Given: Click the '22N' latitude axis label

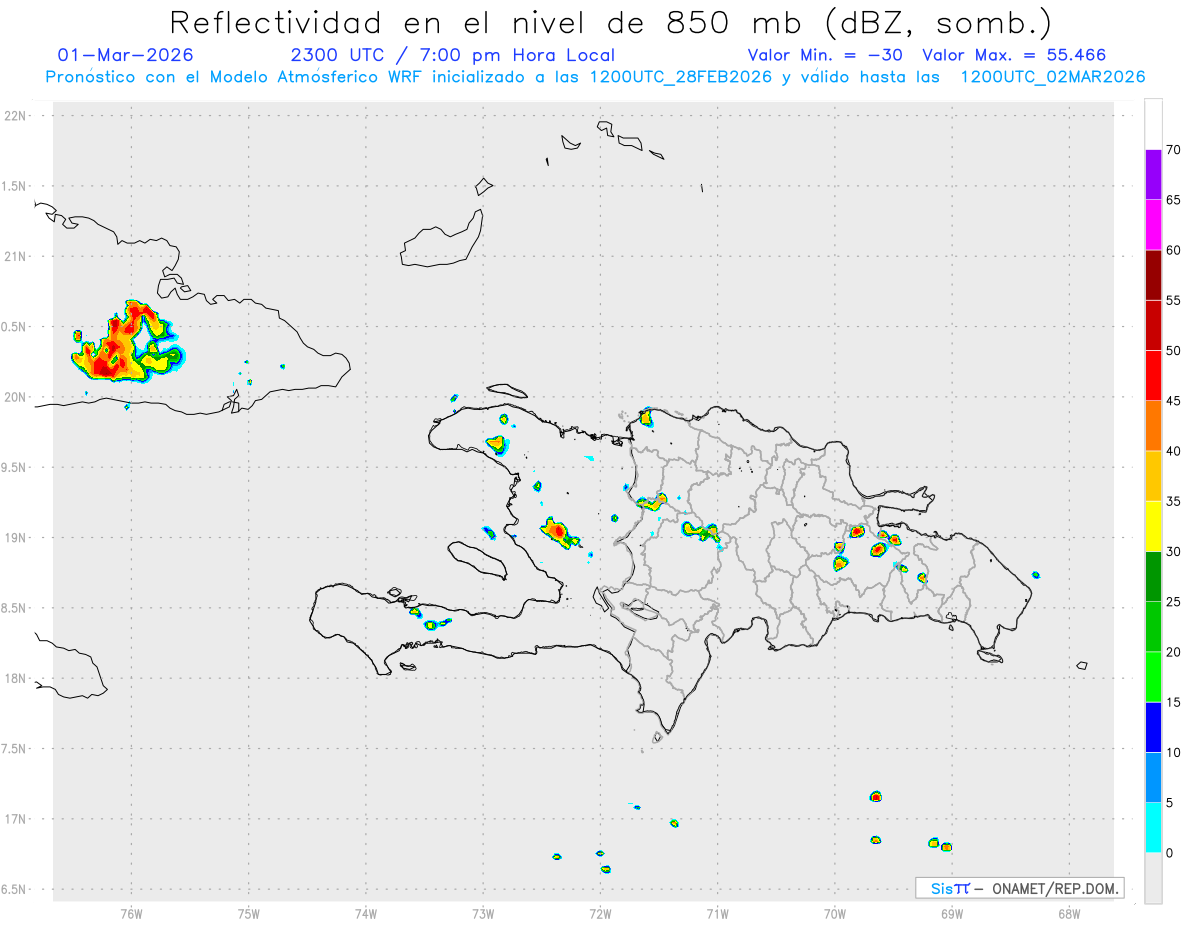Looking at the screenshot, I should [x=15, y=116].
